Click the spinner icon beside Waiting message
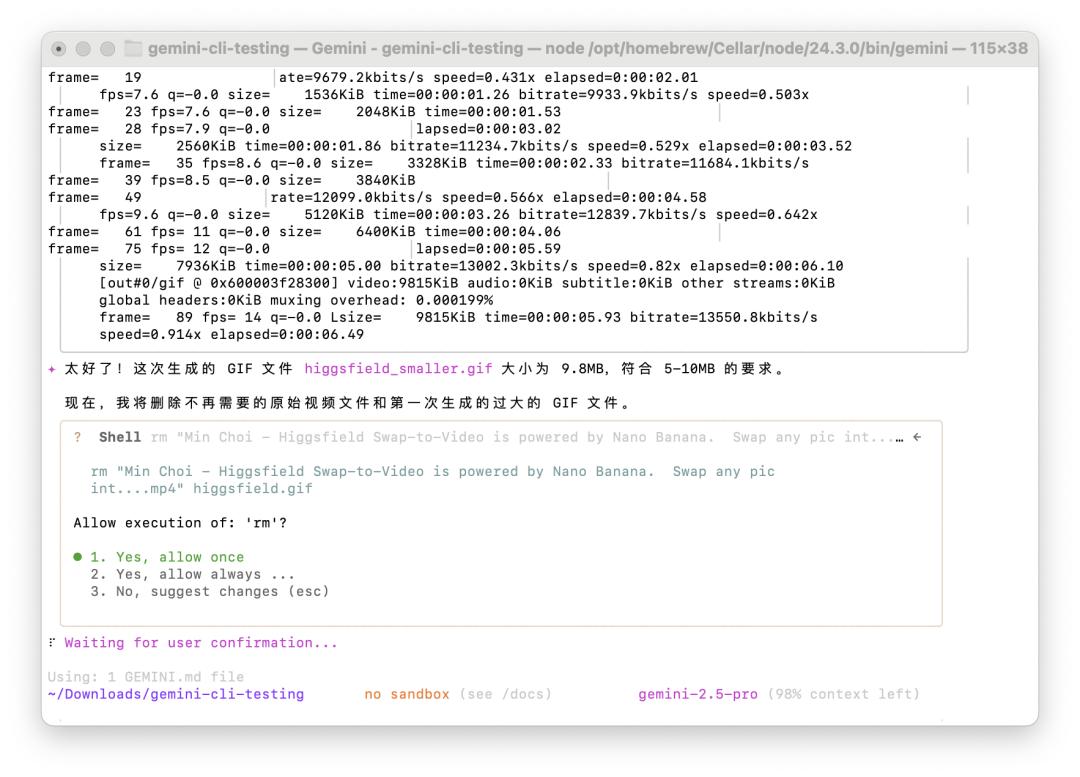This screenshot has height=777, width=1080. [x=52, y=643]
